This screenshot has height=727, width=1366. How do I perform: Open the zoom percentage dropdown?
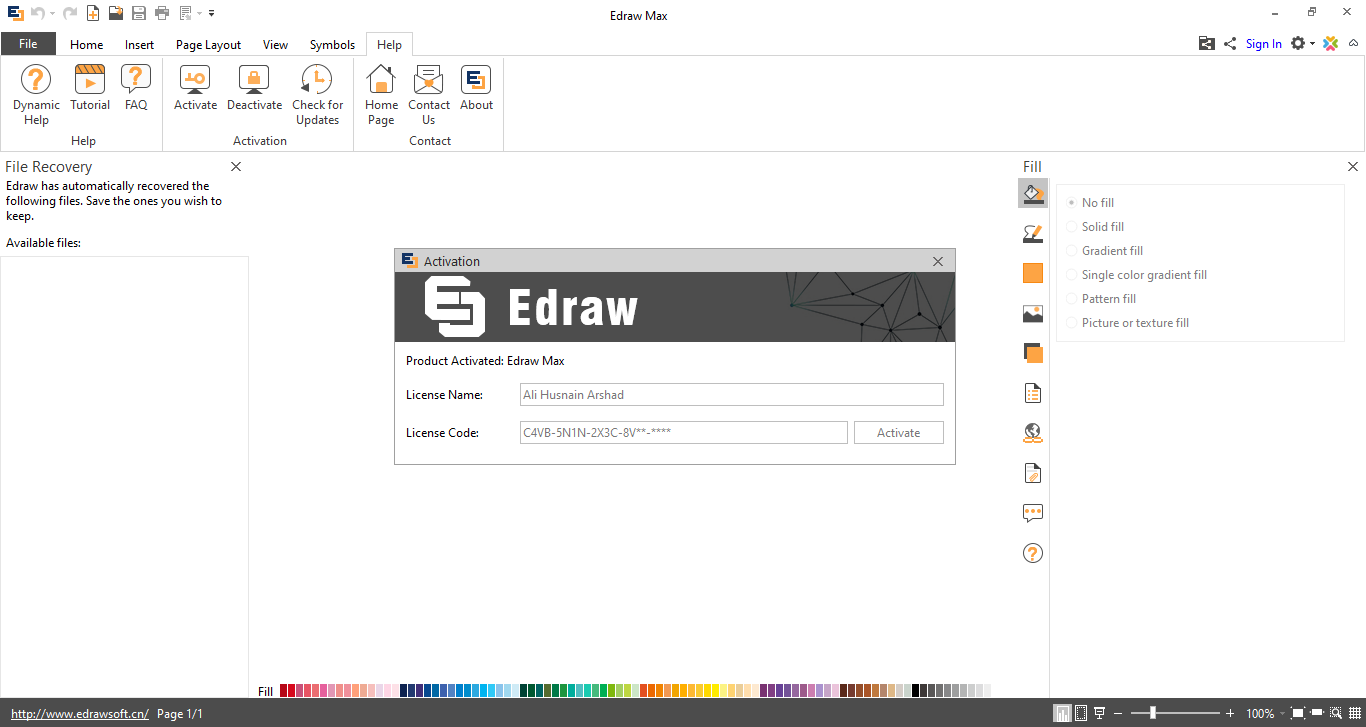click(1280, 714)
